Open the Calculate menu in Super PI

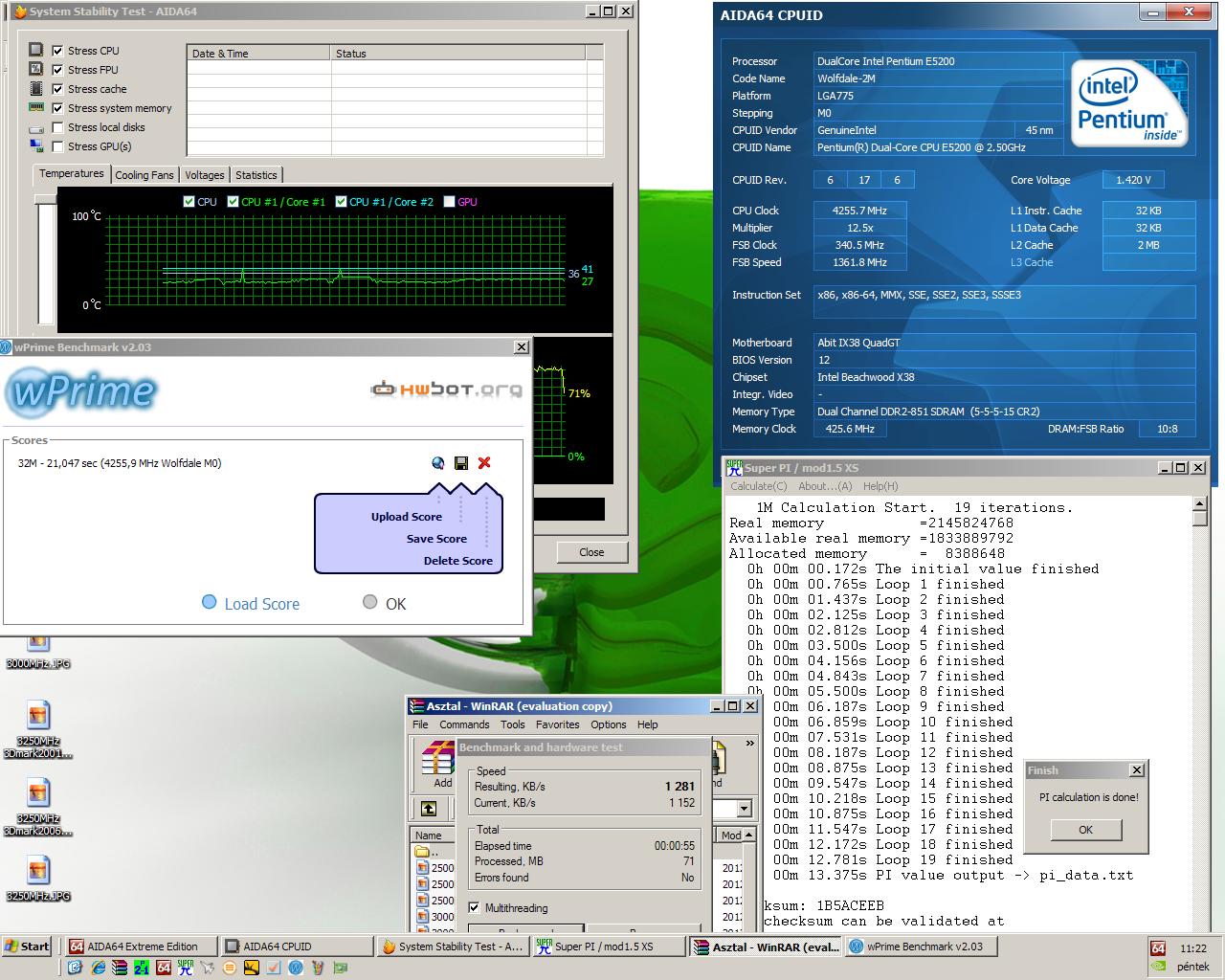point(765,486)
